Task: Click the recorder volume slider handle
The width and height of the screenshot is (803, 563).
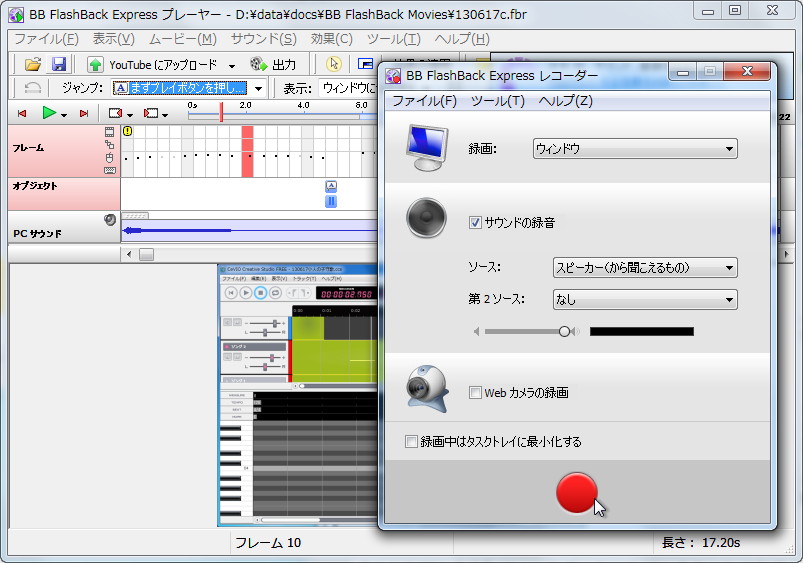Action: tap(564, 331)
